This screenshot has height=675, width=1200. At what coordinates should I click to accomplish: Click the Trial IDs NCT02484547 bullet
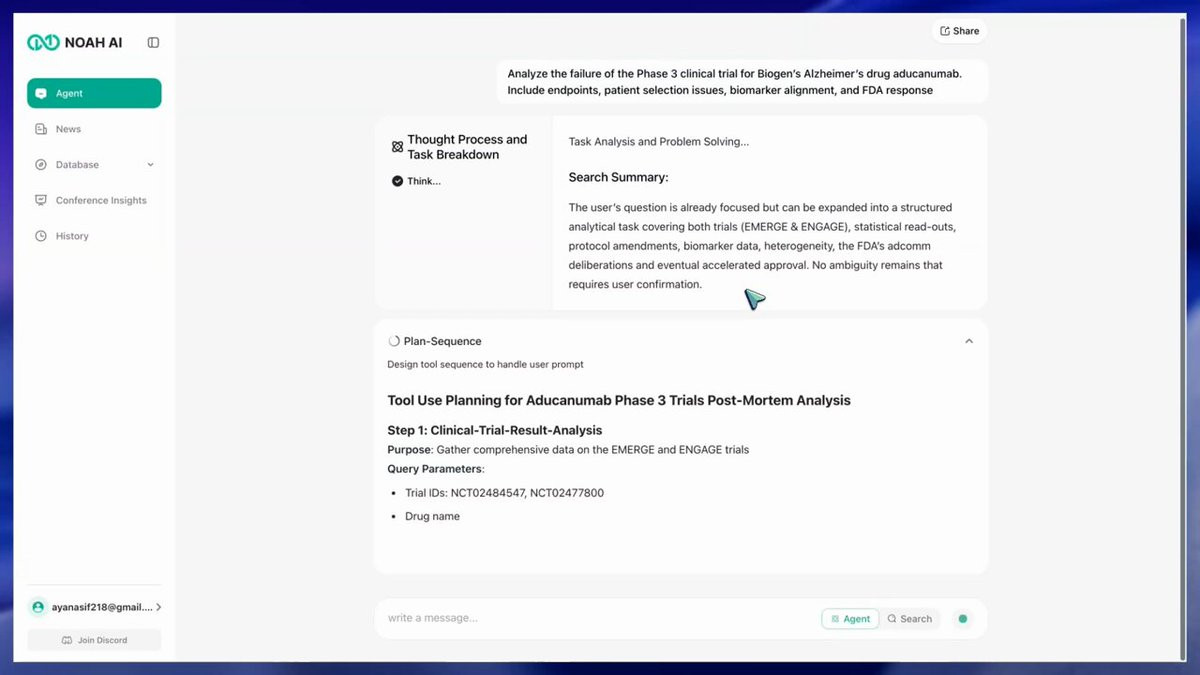tap(504, 493)
